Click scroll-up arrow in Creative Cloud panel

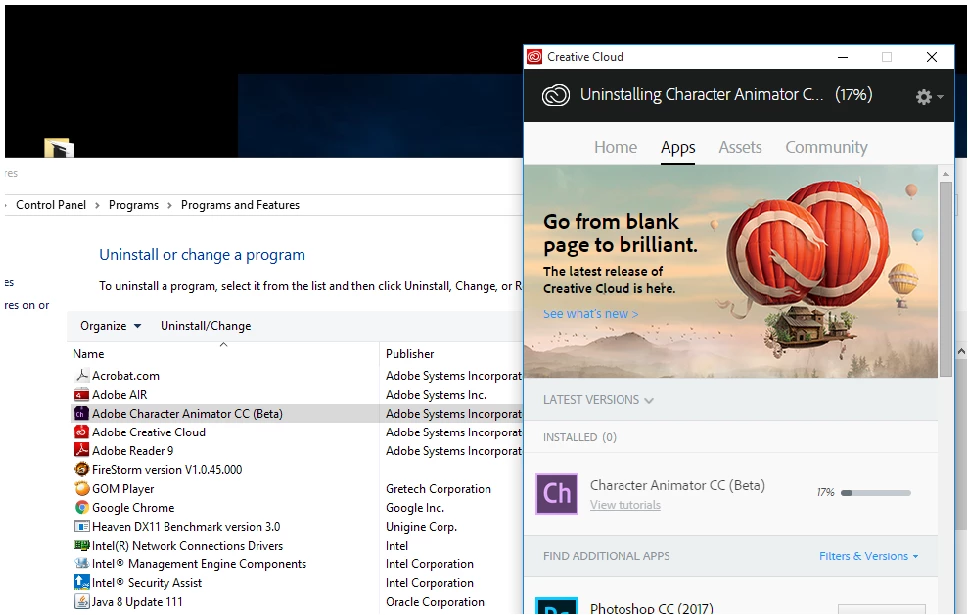[946, 174]
